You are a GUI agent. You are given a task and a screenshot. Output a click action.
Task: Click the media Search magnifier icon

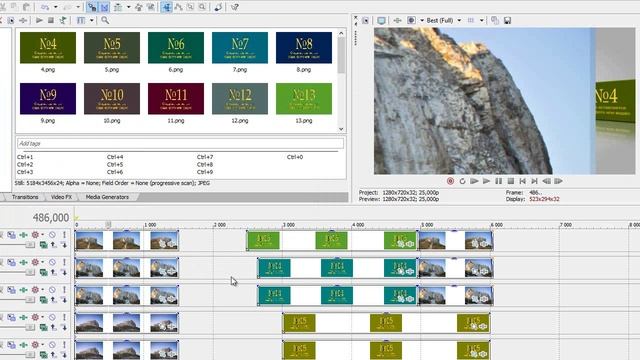point(105,20)
